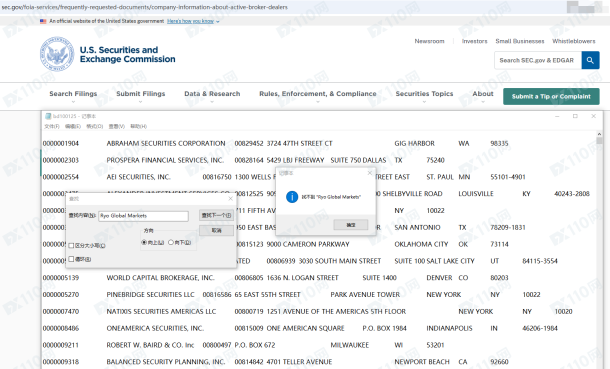Open the Newsroom link
This screenshot has height=369, width=610.
(429, 41)
